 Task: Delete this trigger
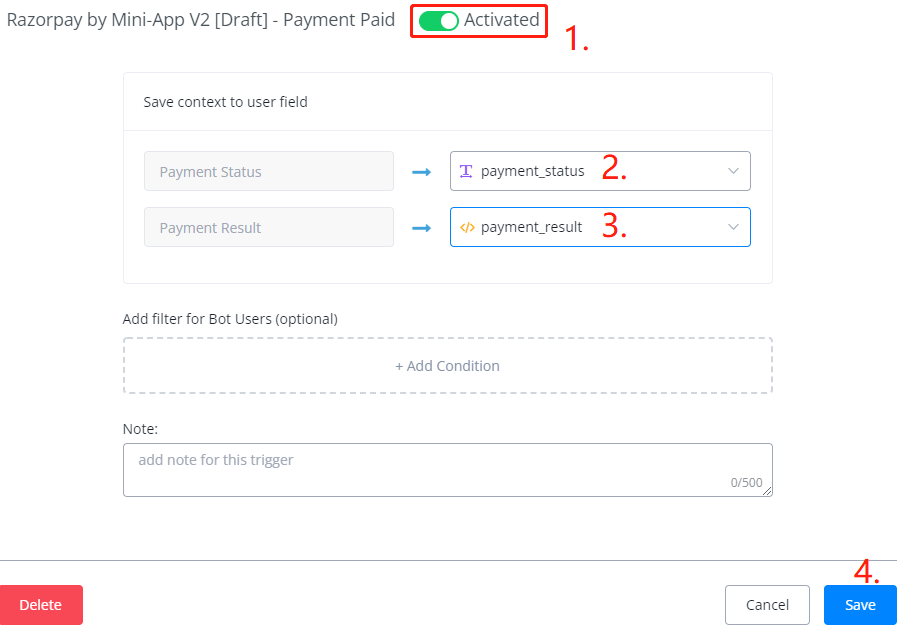coord(41,605)
